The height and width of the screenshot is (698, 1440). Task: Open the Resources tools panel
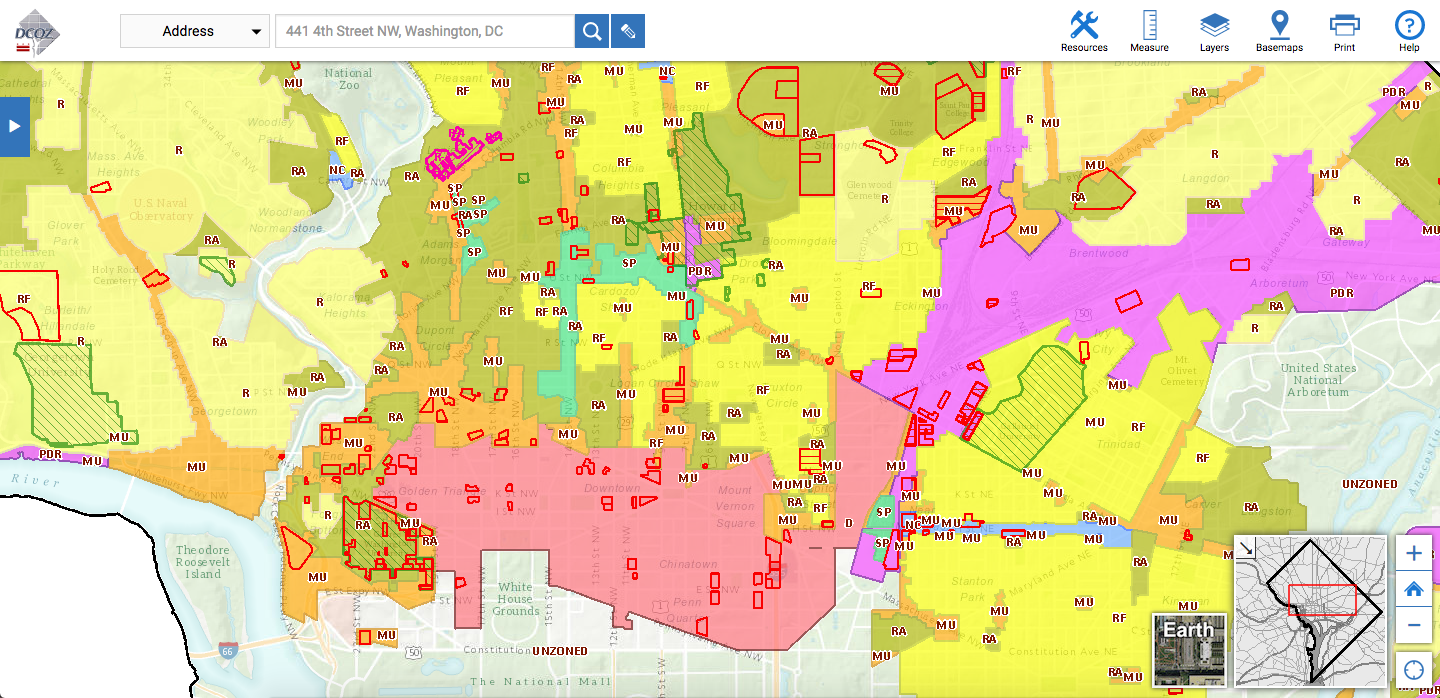click(1084, 30)
